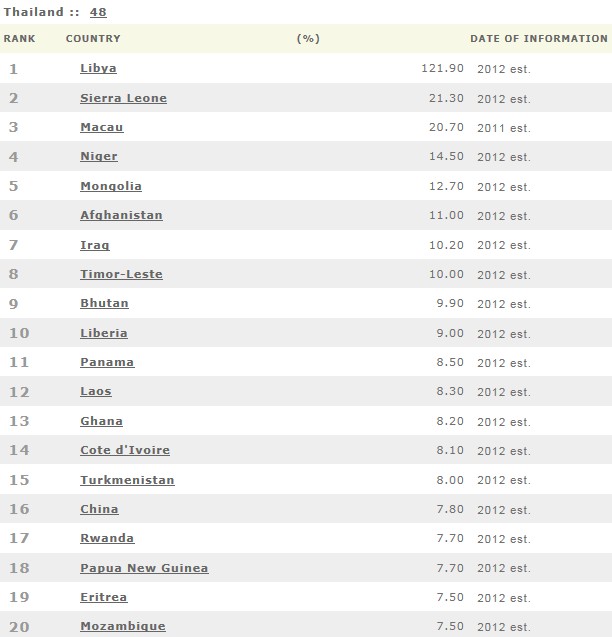The height and width of the screenshot is (637, 612).
Task: Click the Sierra Leone link
Action: 123,98
